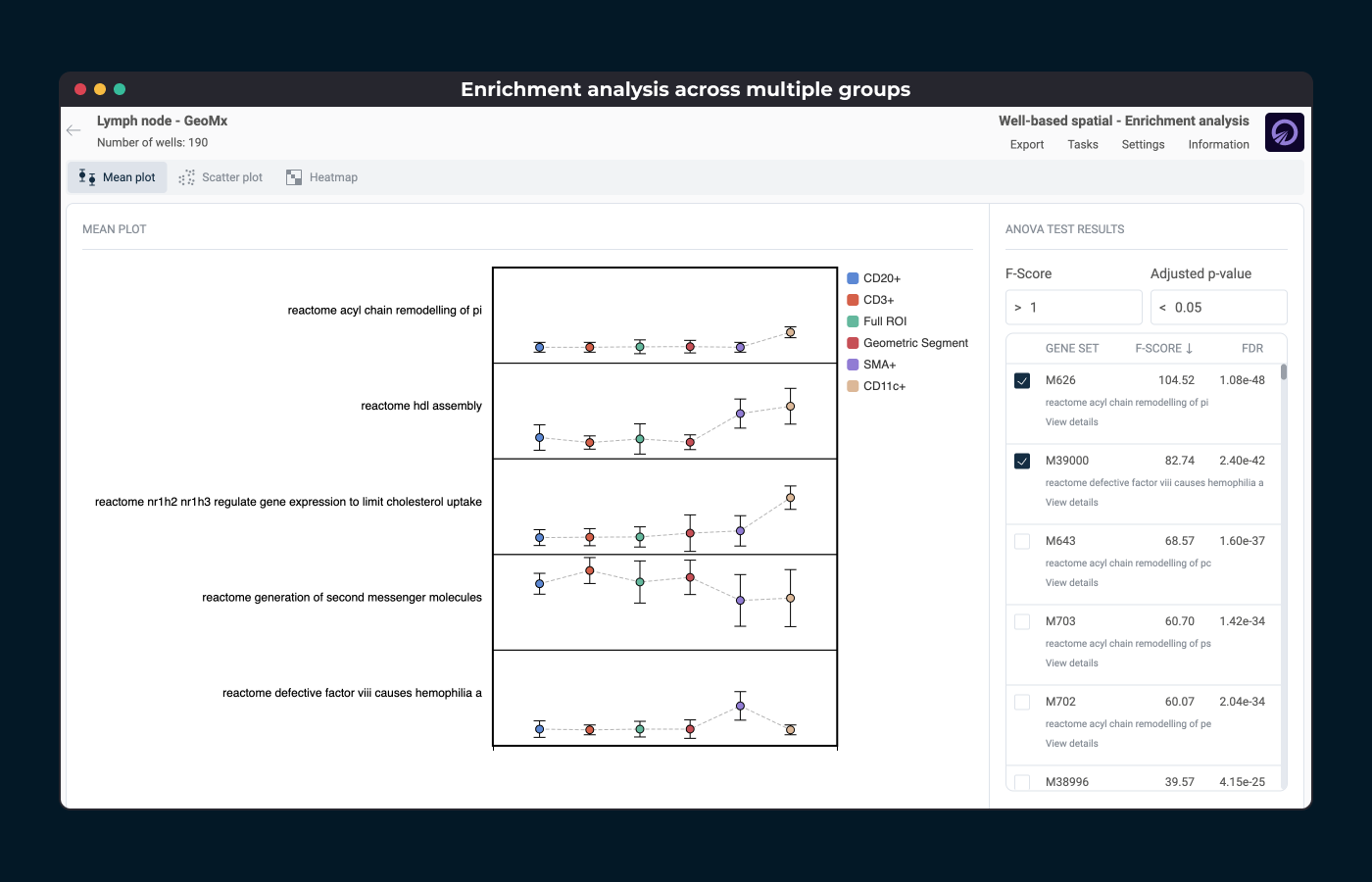View details for M626 gene set
The image size is (1372, 882).
(x=1071, y=422)
